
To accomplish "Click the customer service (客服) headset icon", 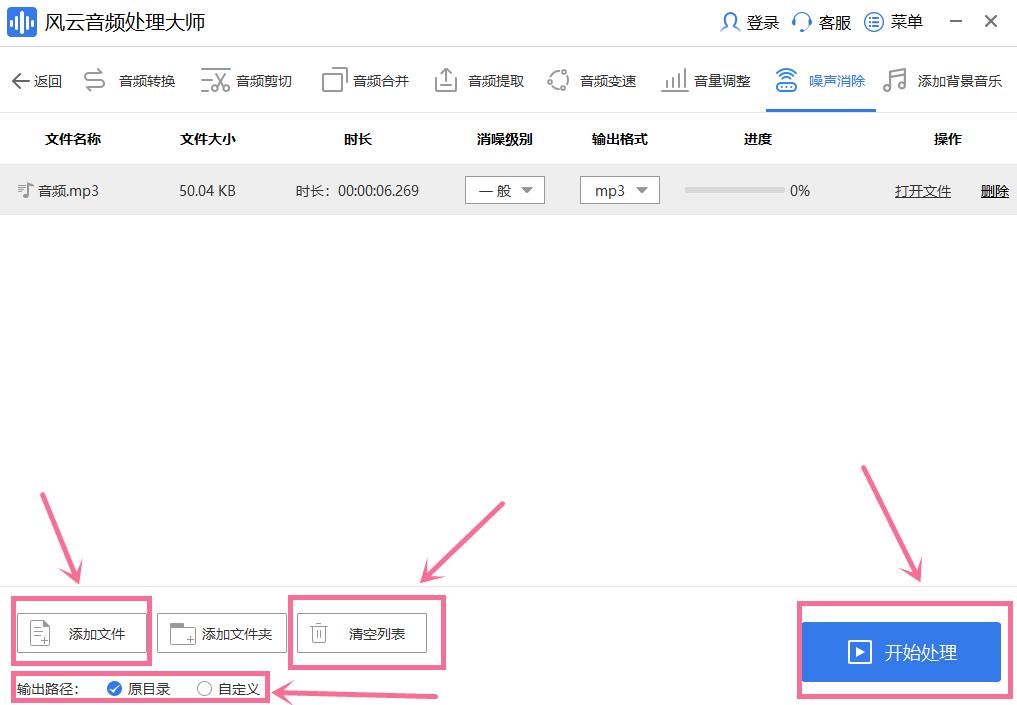I will (x=801, y=22).
